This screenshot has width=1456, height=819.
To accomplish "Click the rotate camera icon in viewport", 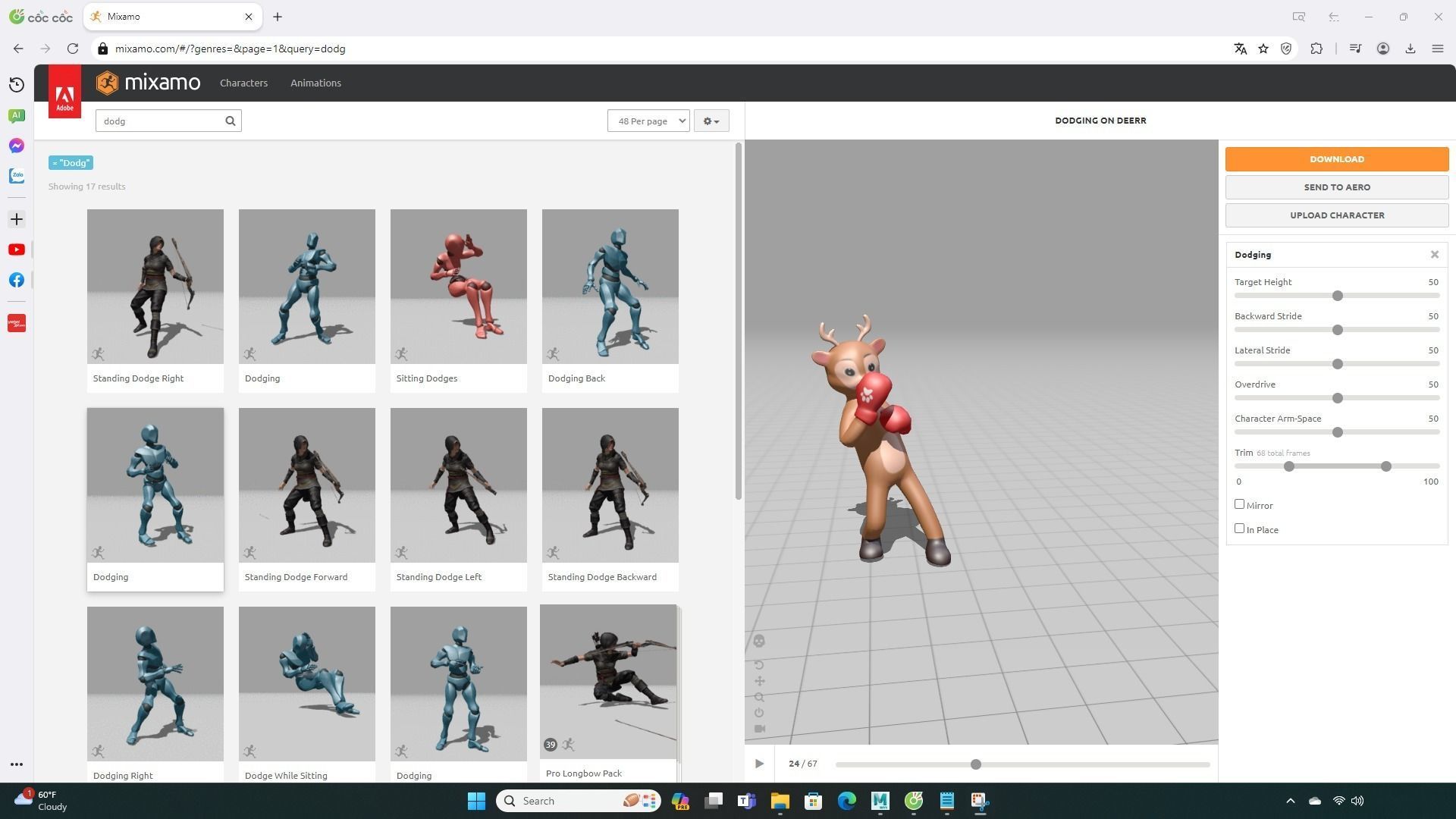I will point(759,665).
